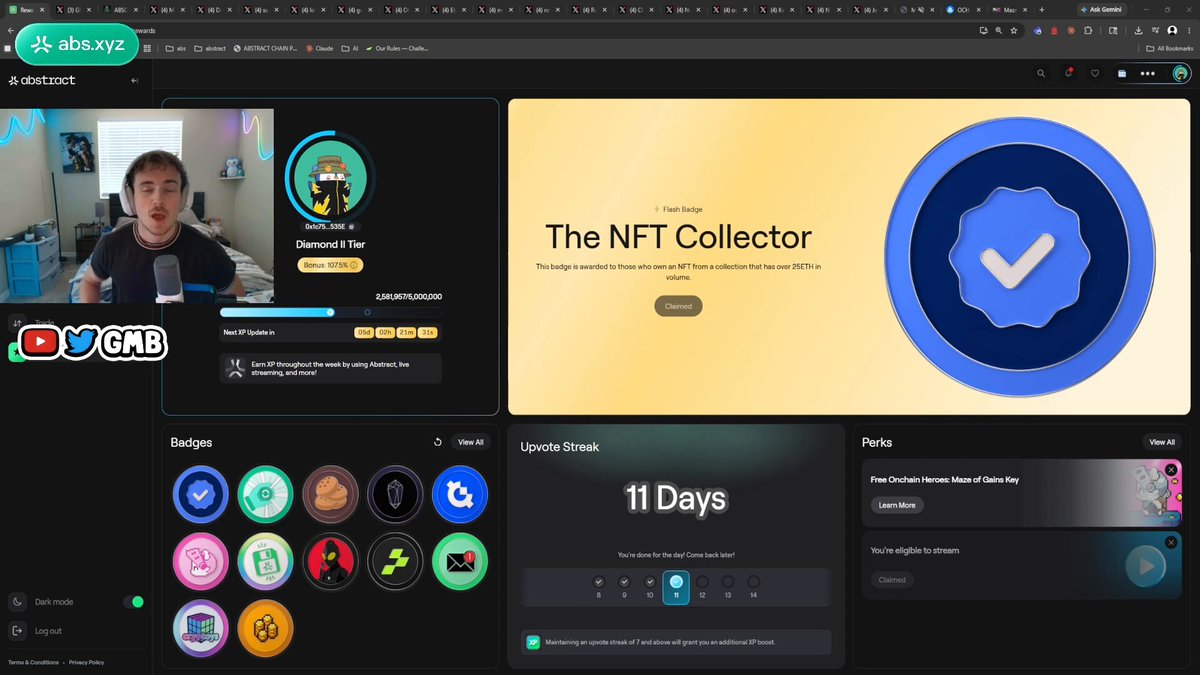Open the three-dots more menu in header
The image size is (1200, 675).
1147,73
